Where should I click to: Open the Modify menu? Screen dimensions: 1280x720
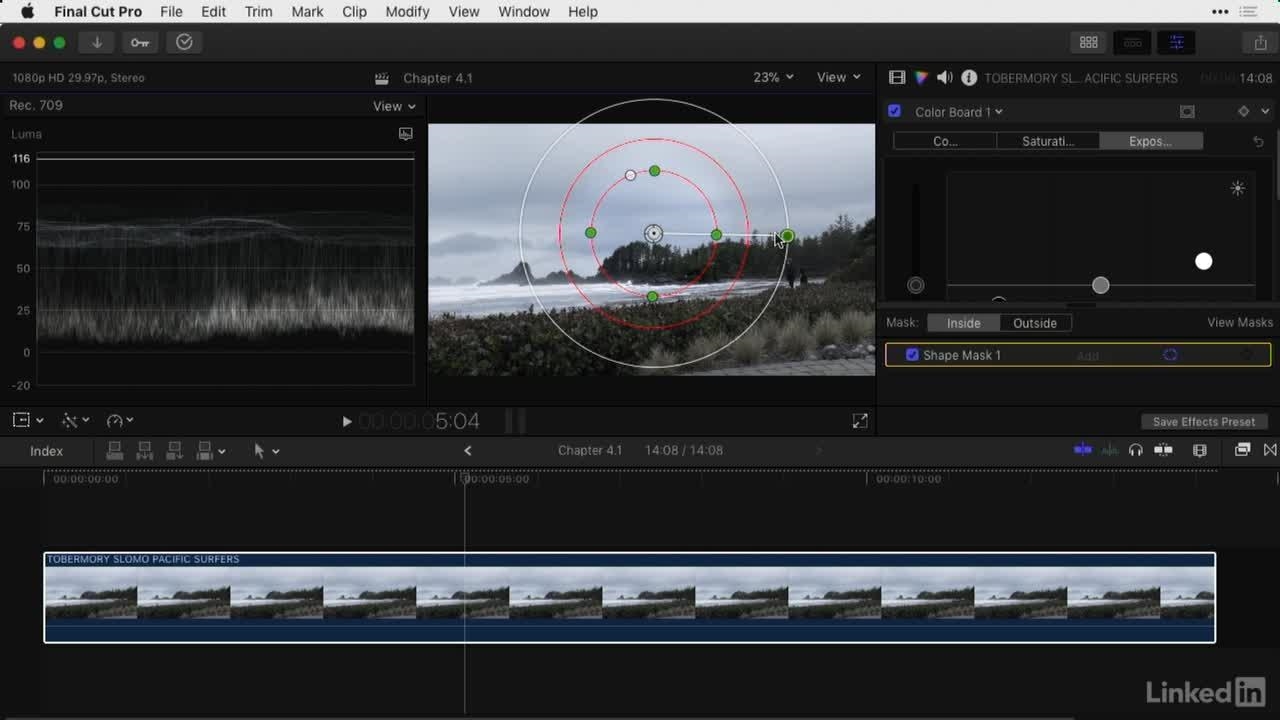(x=407, y=12)
